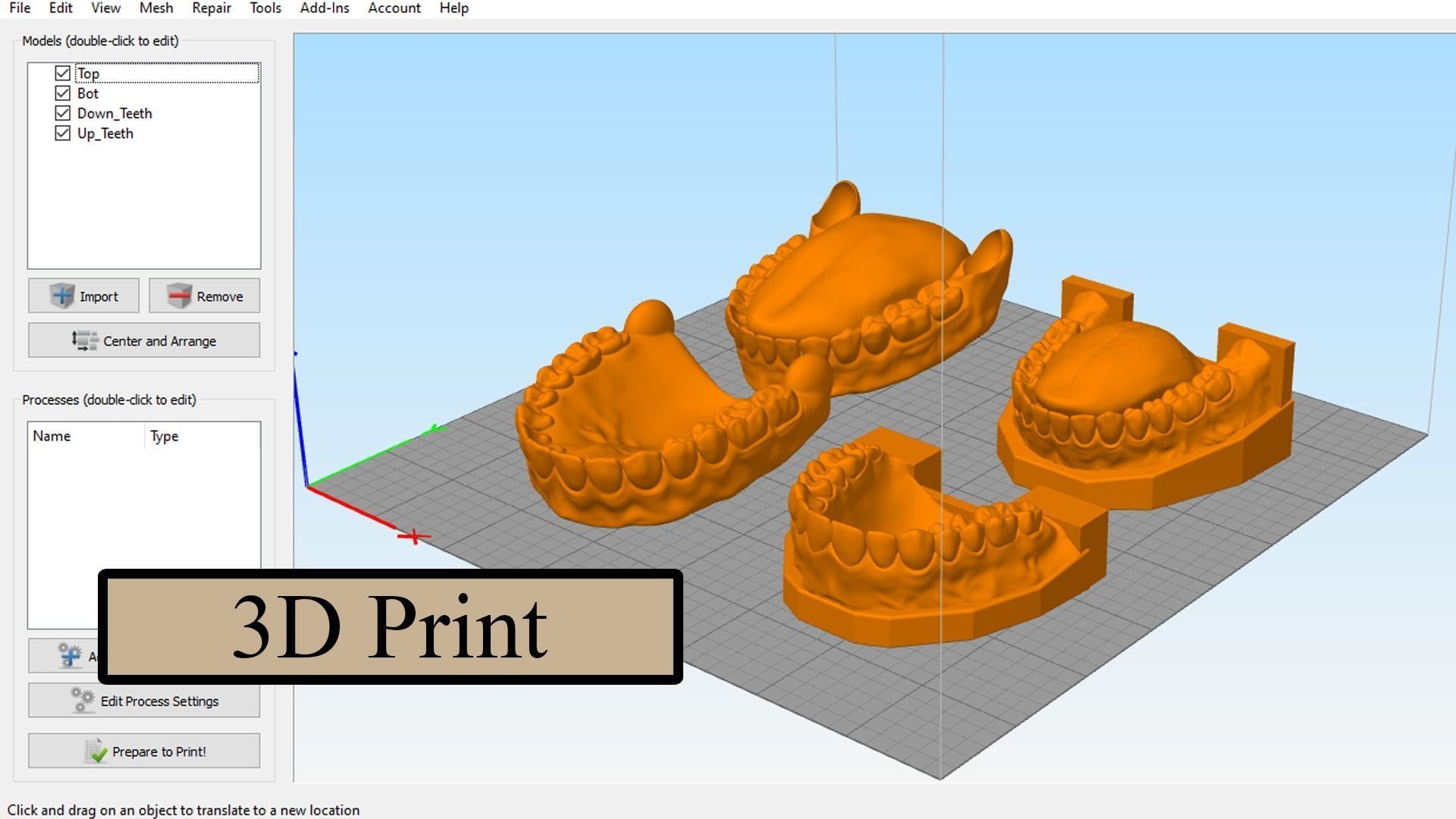Sort processes by Name column header
The height and width of the screenshot is (819, 1456).
click(x=52, y=436)
